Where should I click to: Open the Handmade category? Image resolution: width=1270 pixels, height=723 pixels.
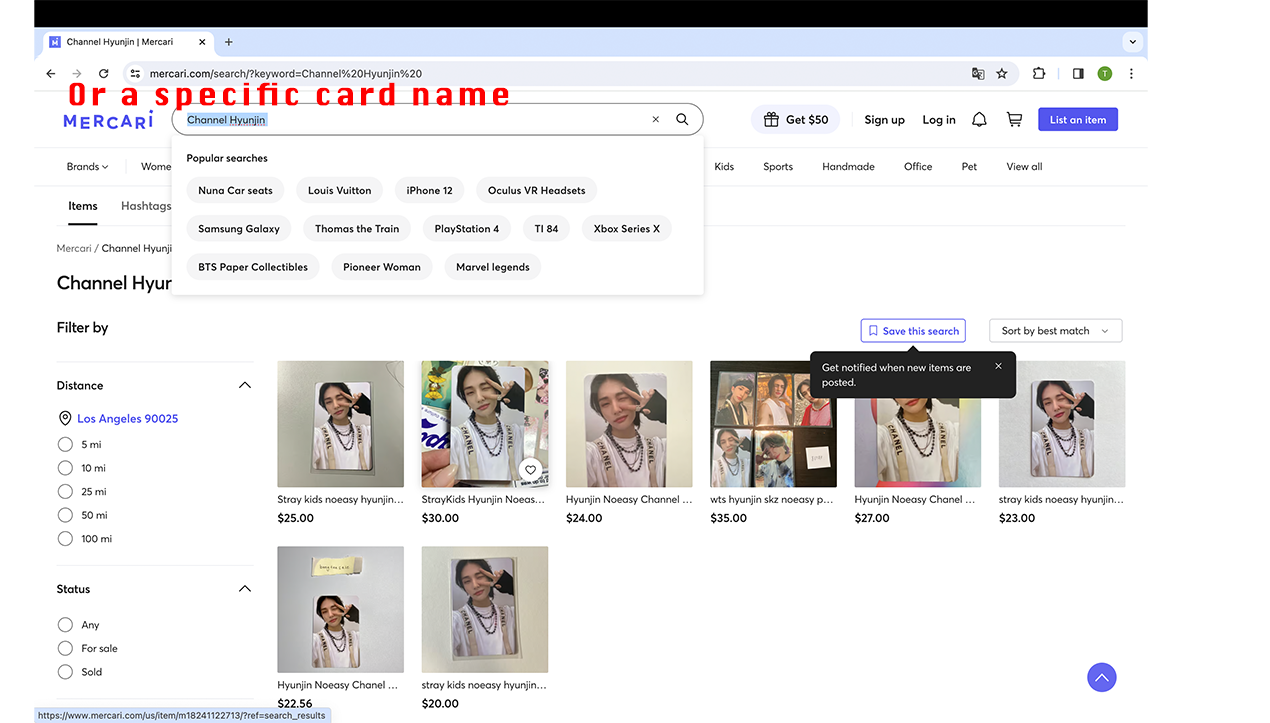coord(848,166)
